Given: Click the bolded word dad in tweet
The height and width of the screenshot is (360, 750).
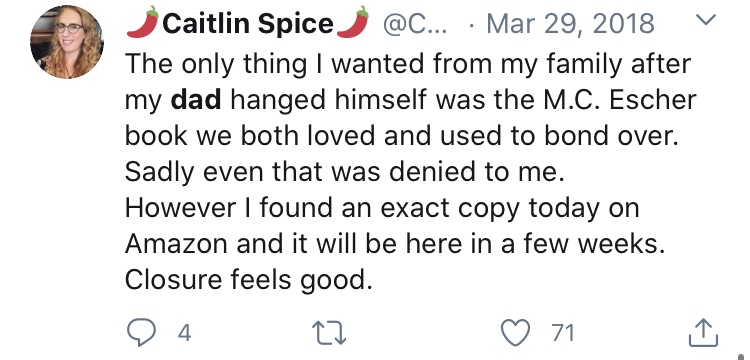Looking at the screenshot, I should 196,99.
